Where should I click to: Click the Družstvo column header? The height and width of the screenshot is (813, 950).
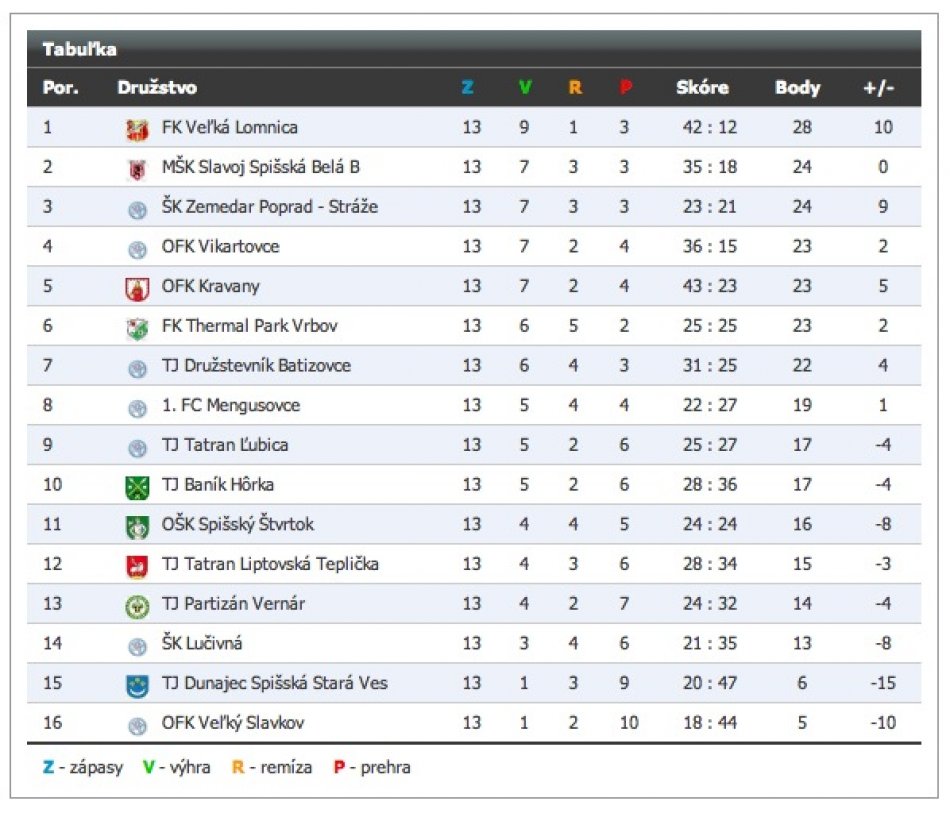coord(157,88)
